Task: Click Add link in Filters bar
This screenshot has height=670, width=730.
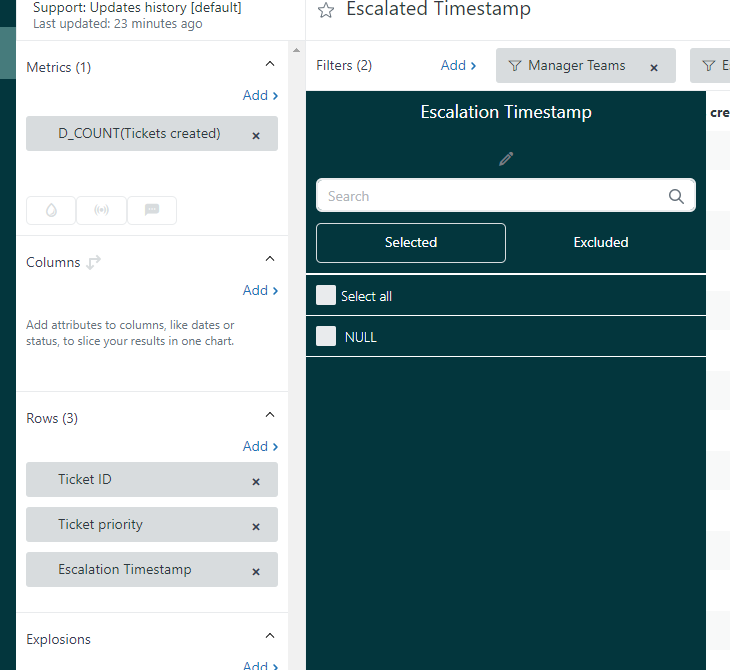Action: coord(458,65)
